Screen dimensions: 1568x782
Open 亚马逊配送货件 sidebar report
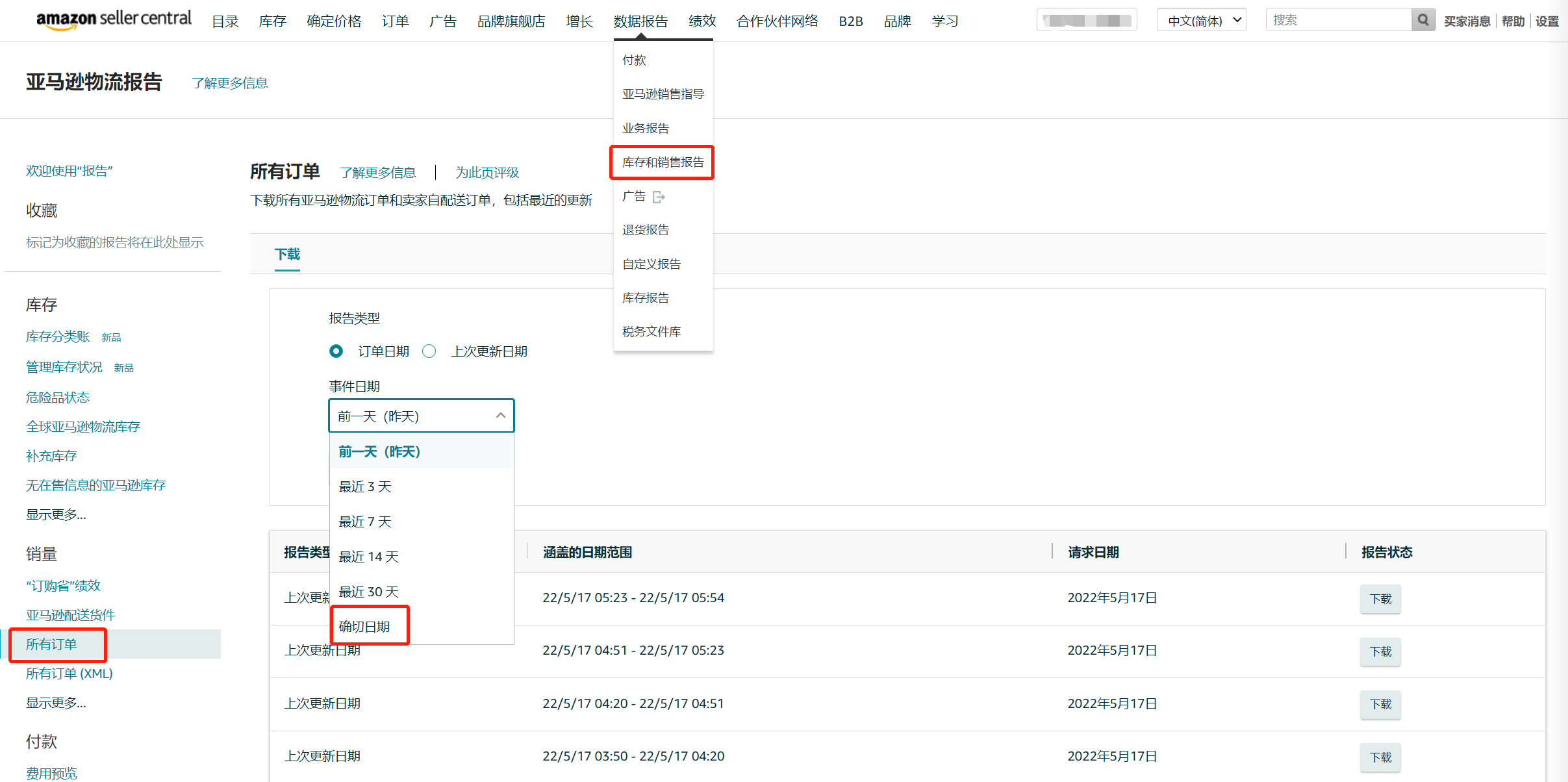71,615
